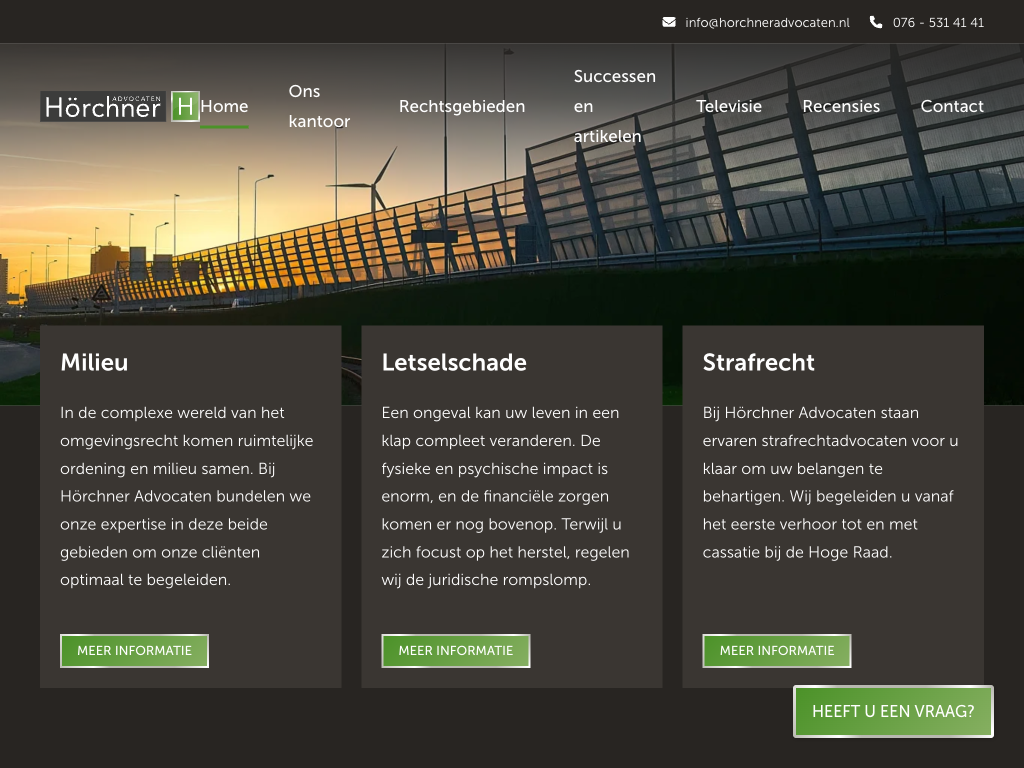Click the phone number 076 - 531 41 41

(938, 22)
